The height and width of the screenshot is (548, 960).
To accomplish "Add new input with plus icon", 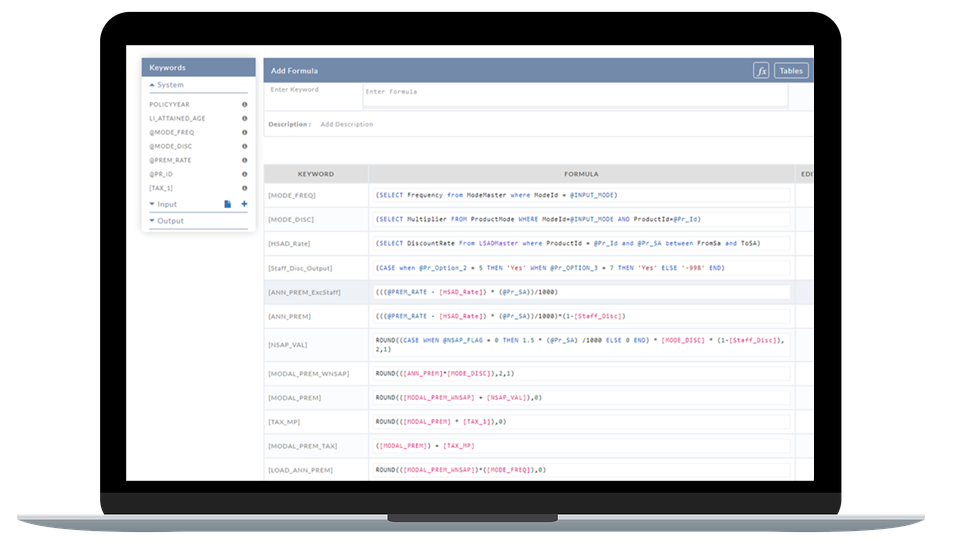I will coord(244,204).
